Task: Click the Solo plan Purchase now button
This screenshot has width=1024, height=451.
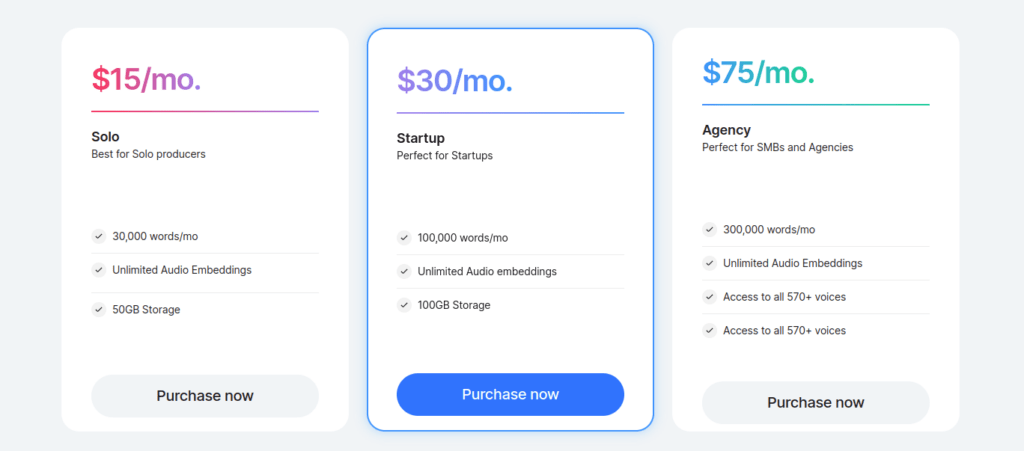Action: [x=204, y=396]
